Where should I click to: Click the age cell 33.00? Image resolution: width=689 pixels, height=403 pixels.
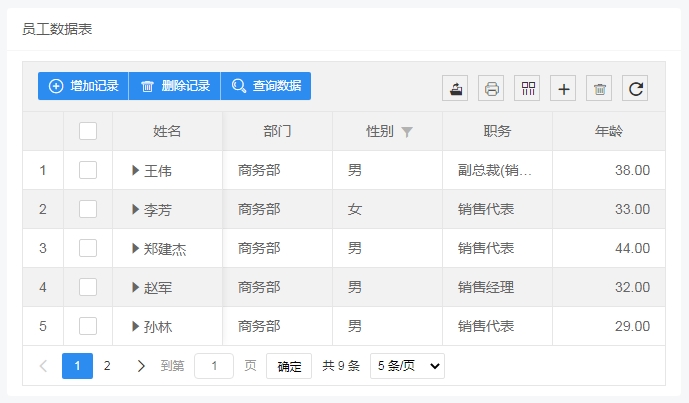[609, 209]
